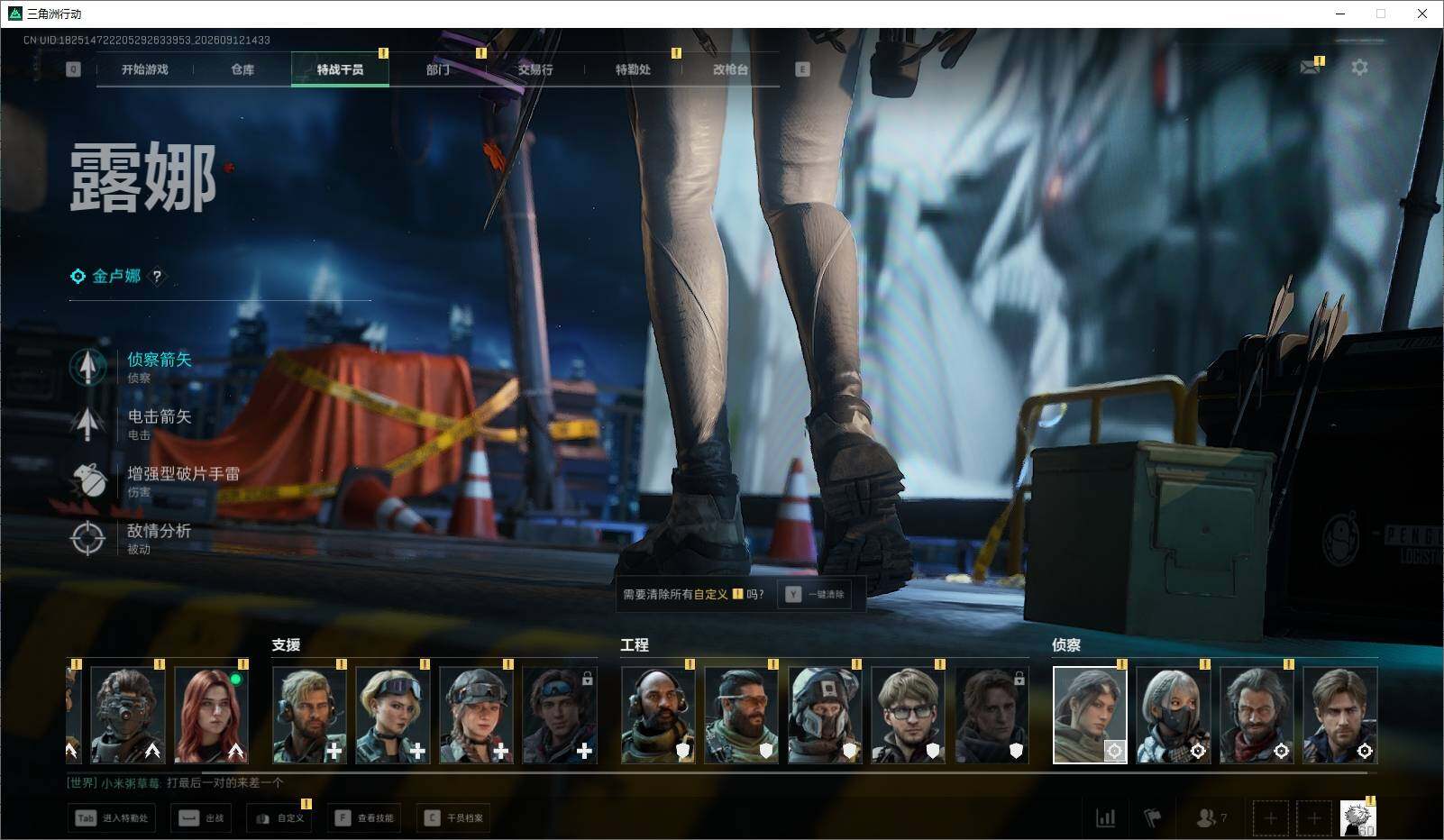Open the 改枪台 tab
The image size is (1444, 840).
point(730,69)
